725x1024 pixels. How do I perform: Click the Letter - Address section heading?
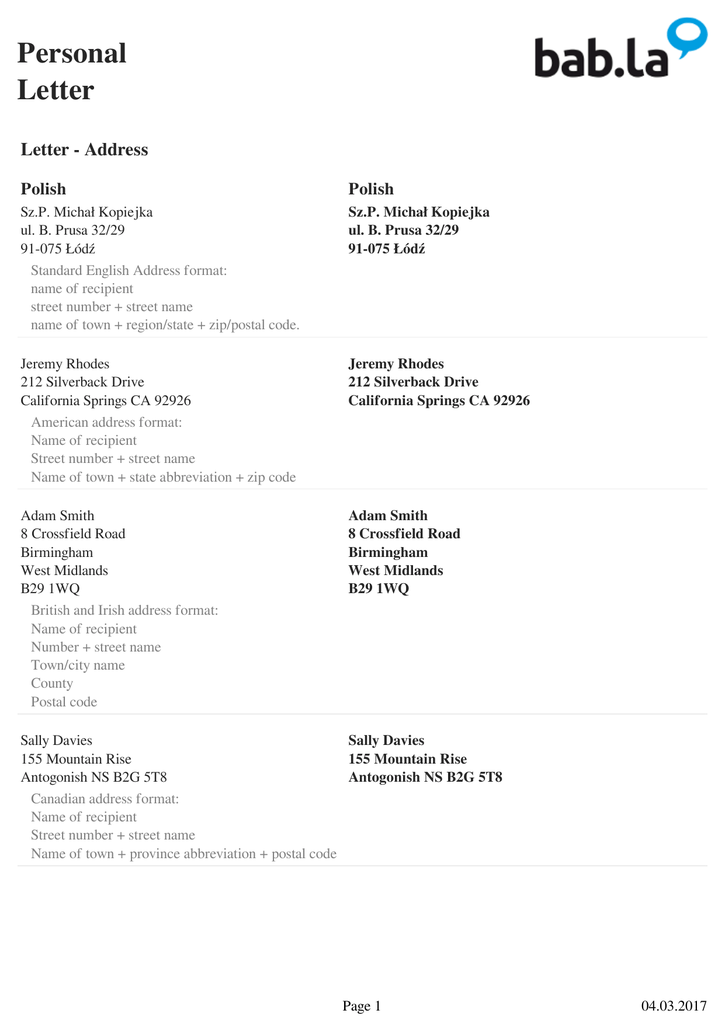pyautogui.click(x=84, y=150)
